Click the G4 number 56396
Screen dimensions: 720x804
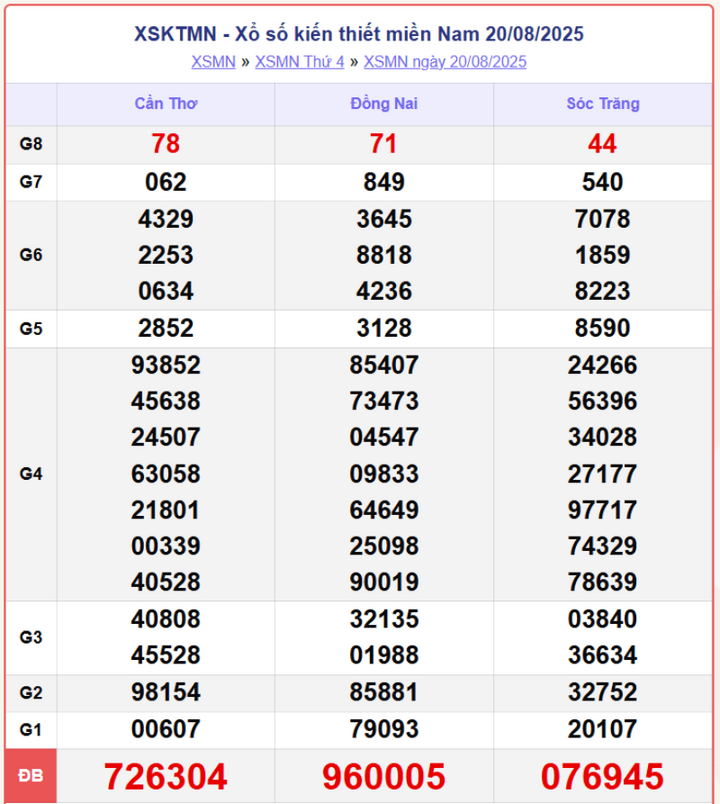click(x=603, y=401)
